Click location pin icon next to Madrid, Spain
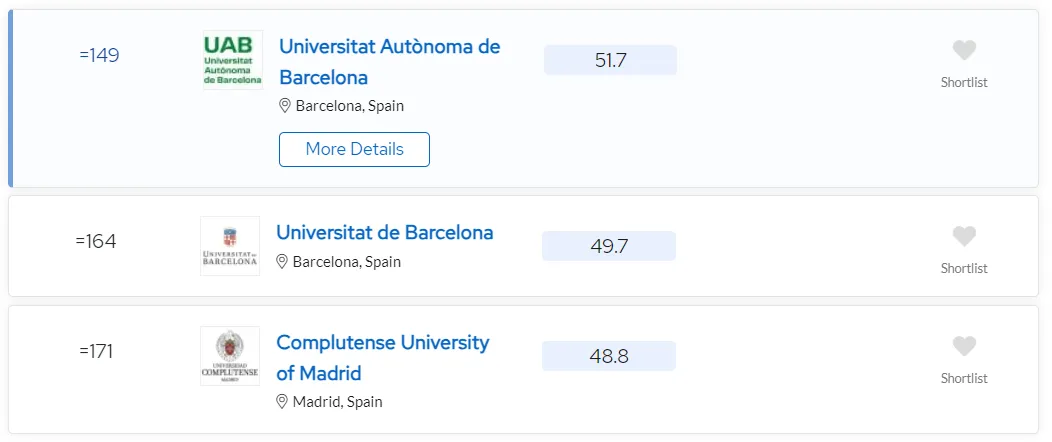Viewport: 1052px width, 442px height. 282,402
